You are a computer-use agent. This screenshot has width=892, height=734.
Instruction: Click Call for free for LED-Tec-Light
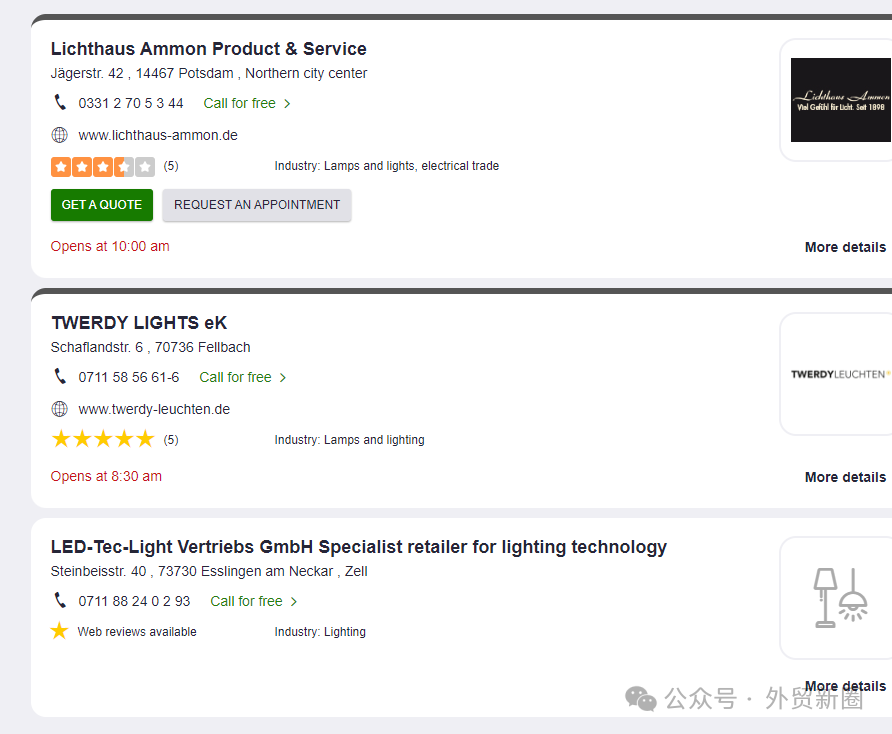pos(254,601)
